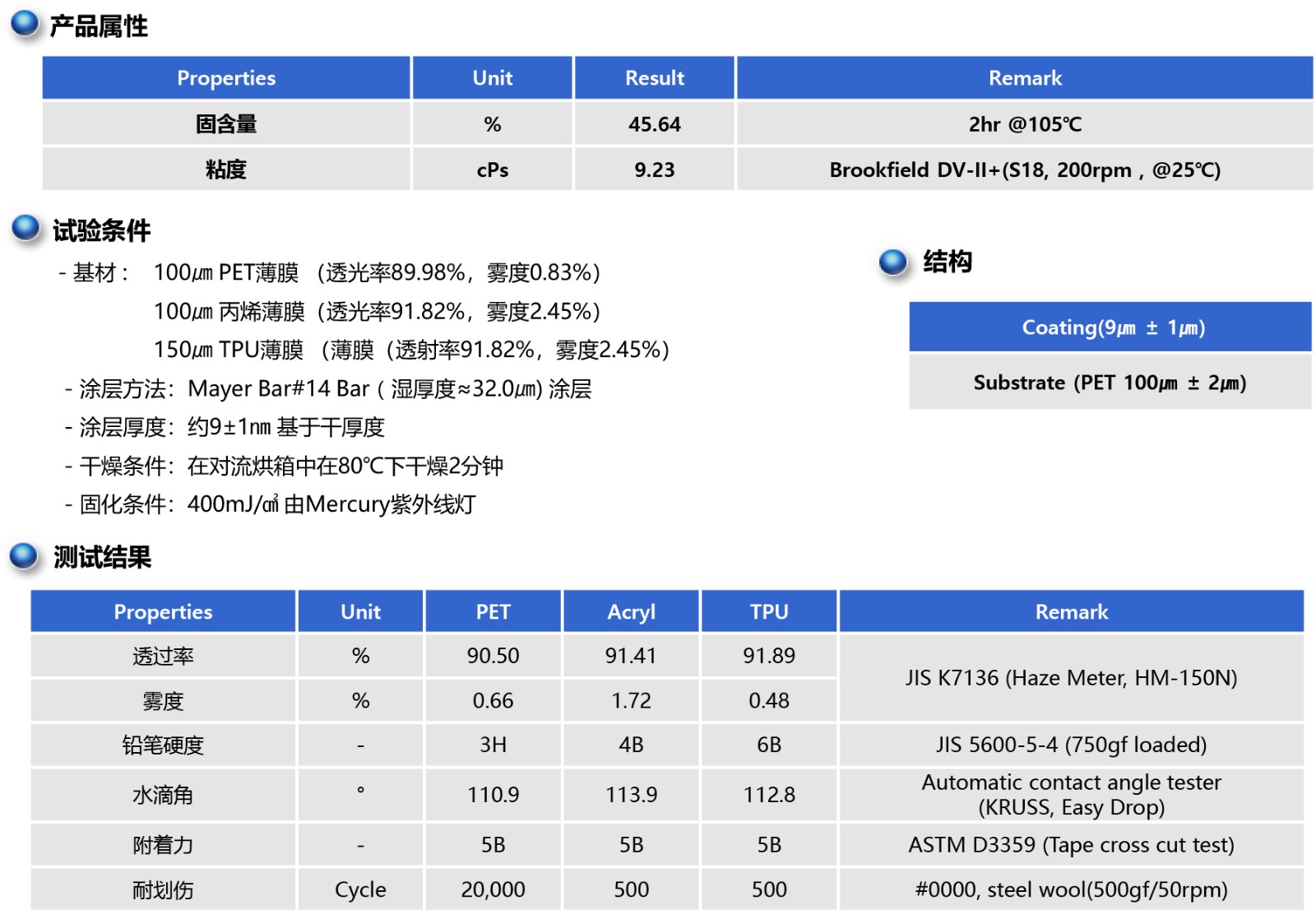Select the TPU column header

pos(768,611)
